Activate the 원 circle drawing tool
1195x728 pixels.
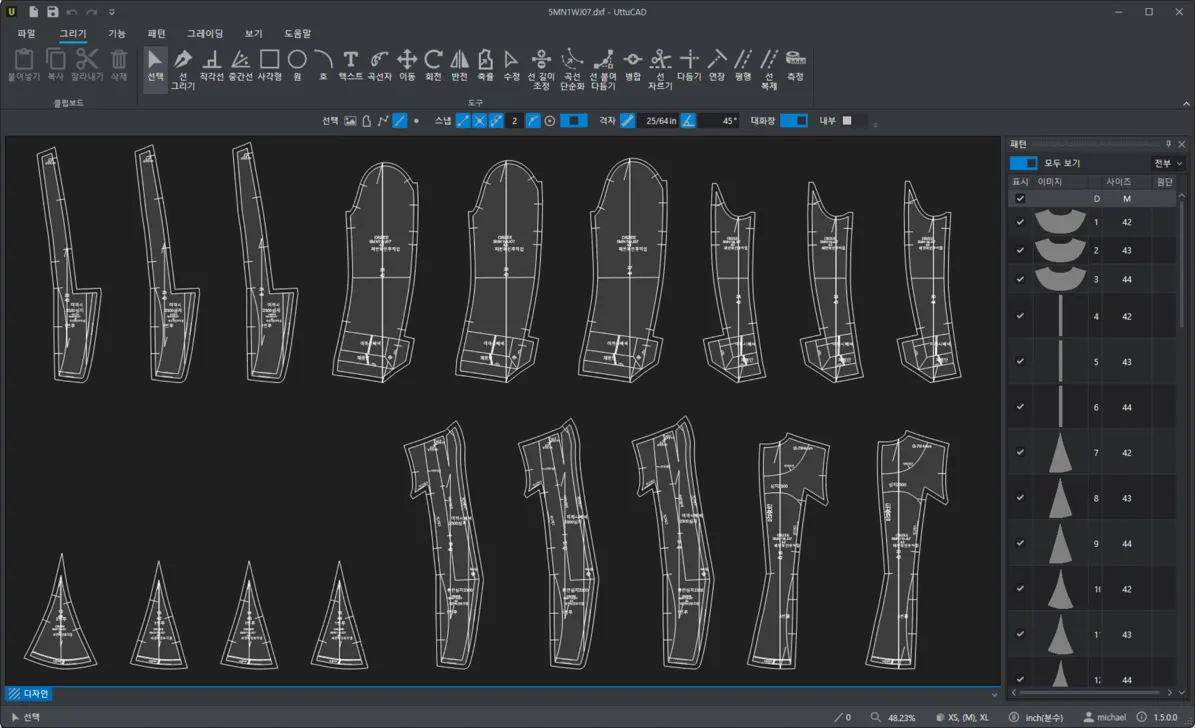297,65
